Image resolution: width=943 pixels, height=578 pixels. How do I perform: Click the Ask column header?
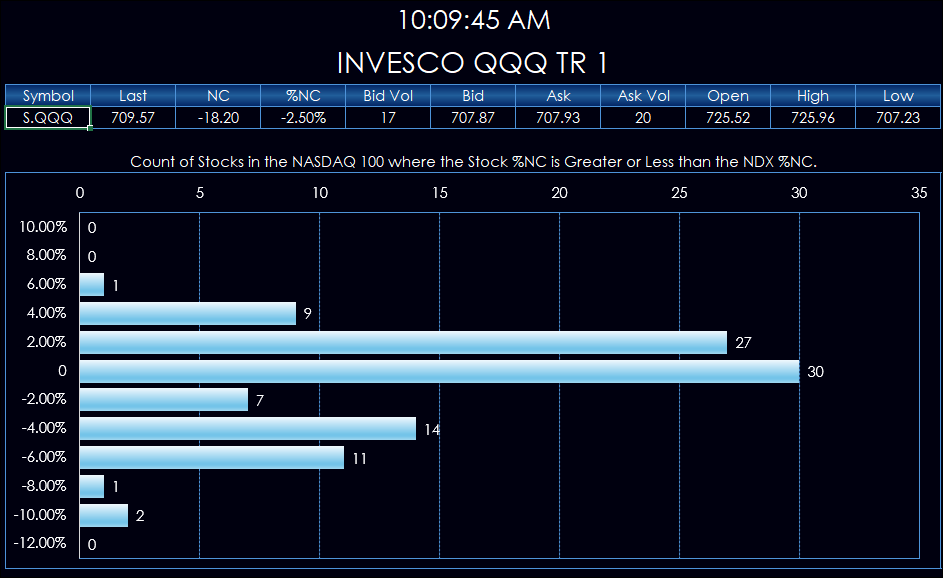(x=558, y=96)
